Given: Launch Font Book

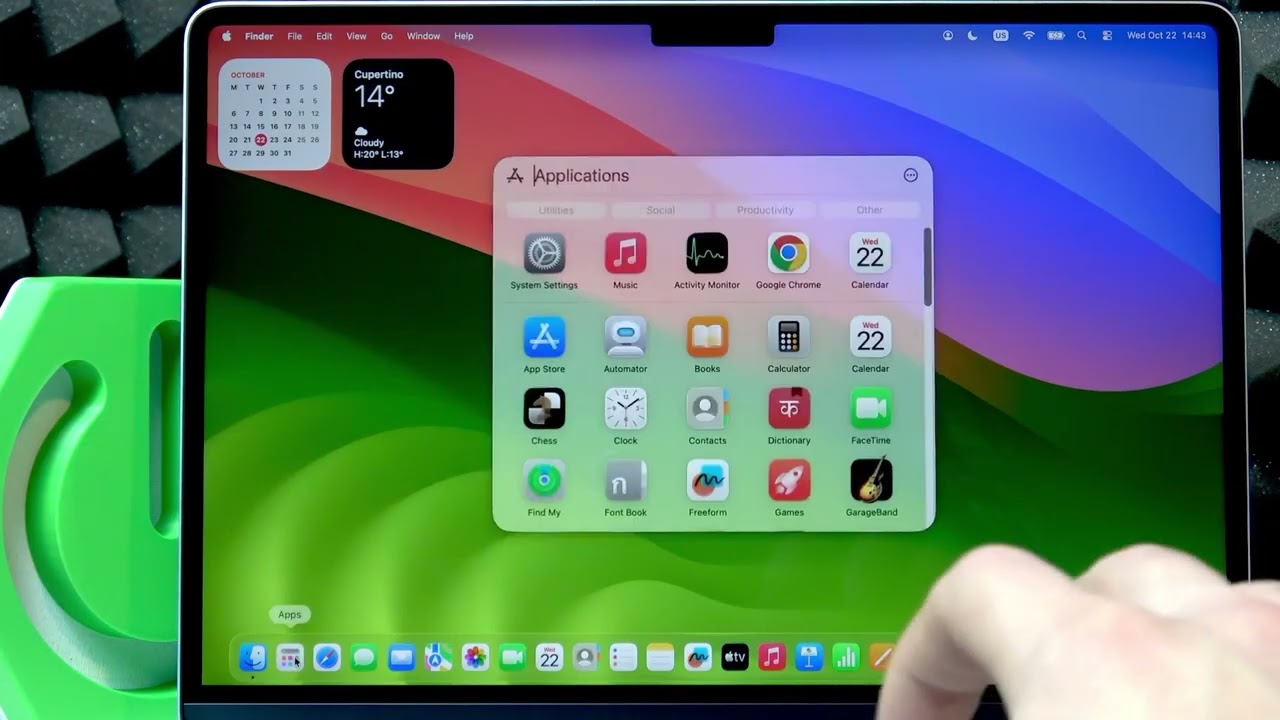Looking at the screenshot, I should 625,481.
